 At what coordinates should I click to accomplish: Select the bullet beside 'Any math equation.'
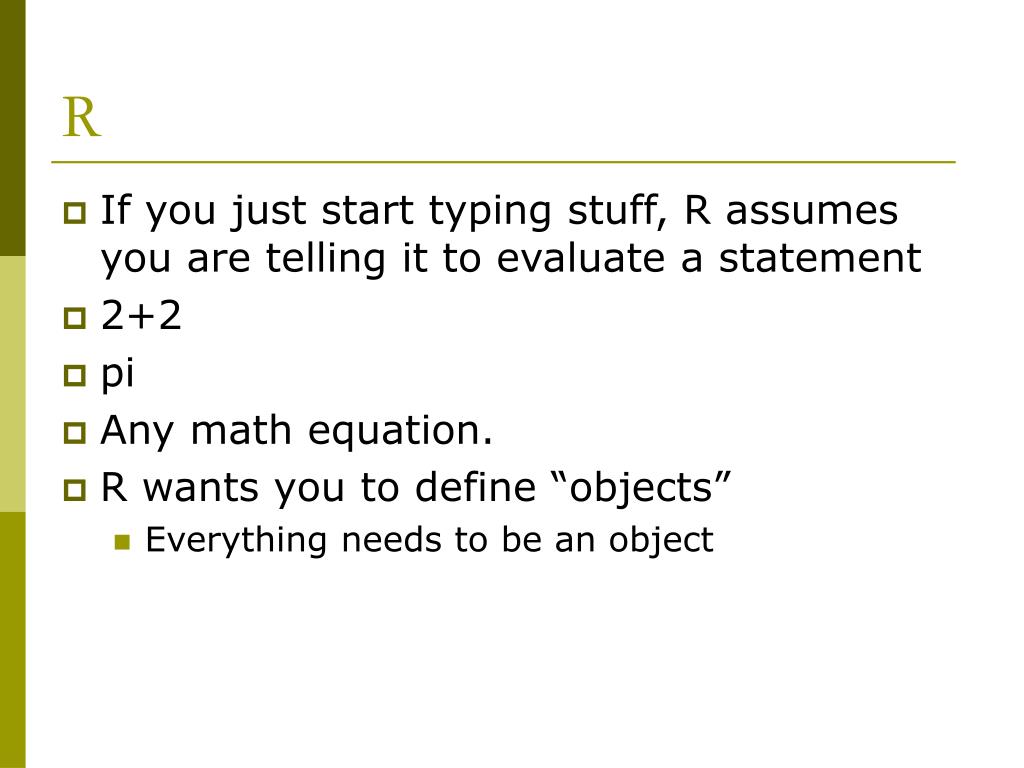74,432
